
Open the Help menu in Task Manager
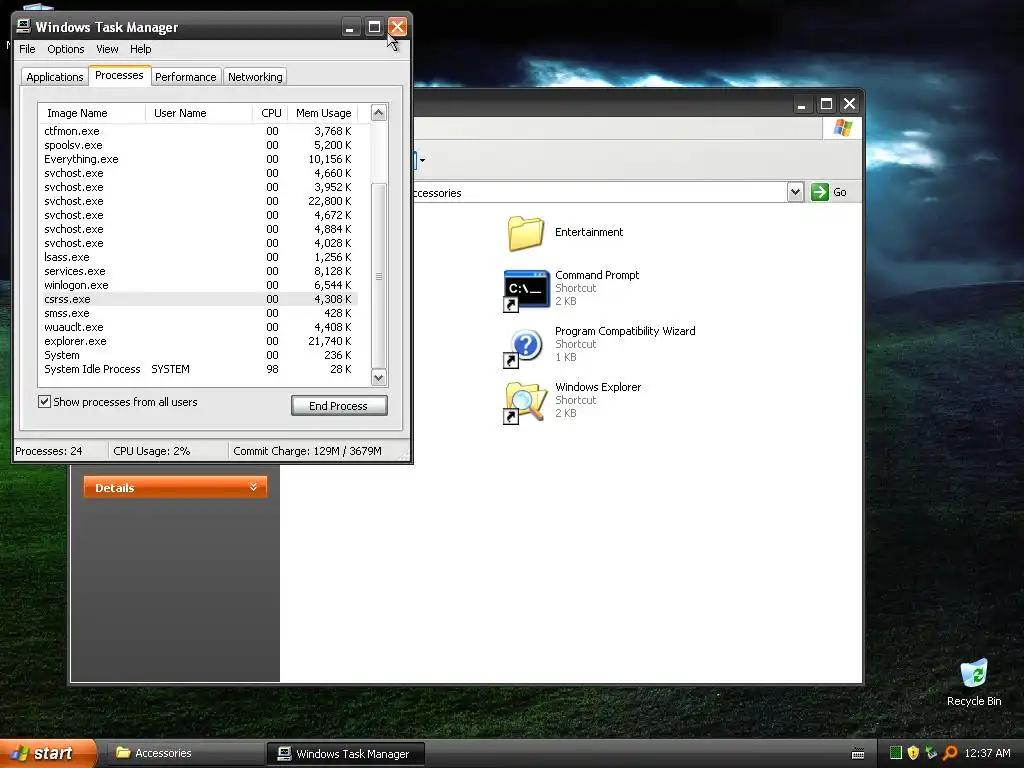coord(140,49)
